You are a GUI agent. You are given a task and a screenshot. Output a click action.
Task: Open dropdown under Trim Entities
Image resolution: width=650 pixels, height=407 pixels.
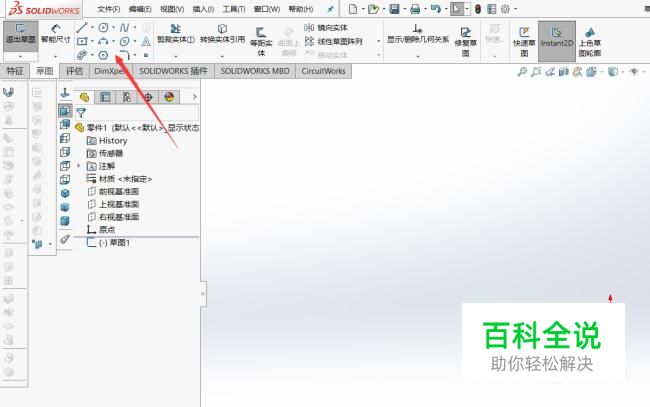click(176, 56)
